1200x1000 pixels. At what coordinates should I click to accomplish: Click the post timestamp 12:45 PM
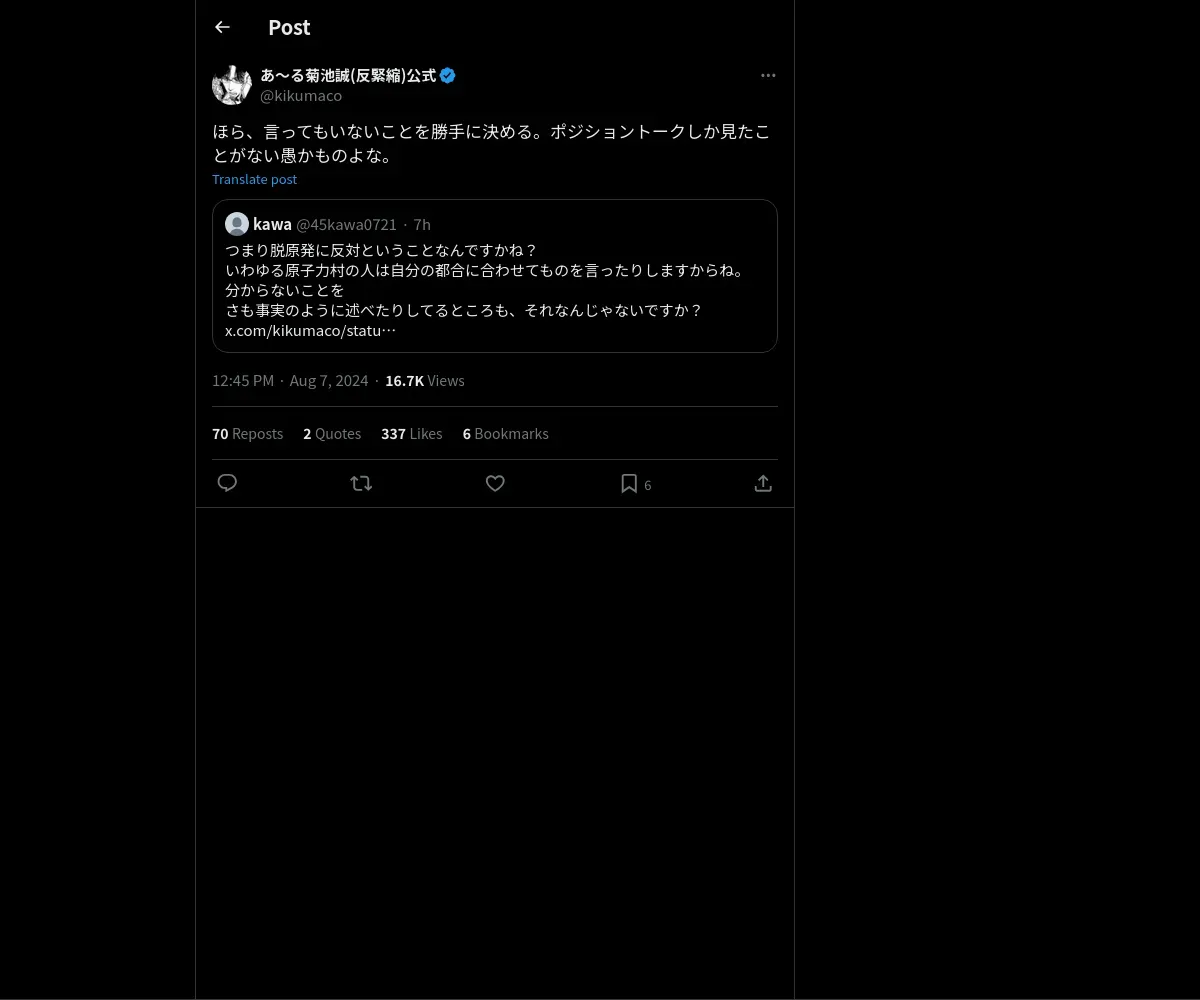click(243, 380)
